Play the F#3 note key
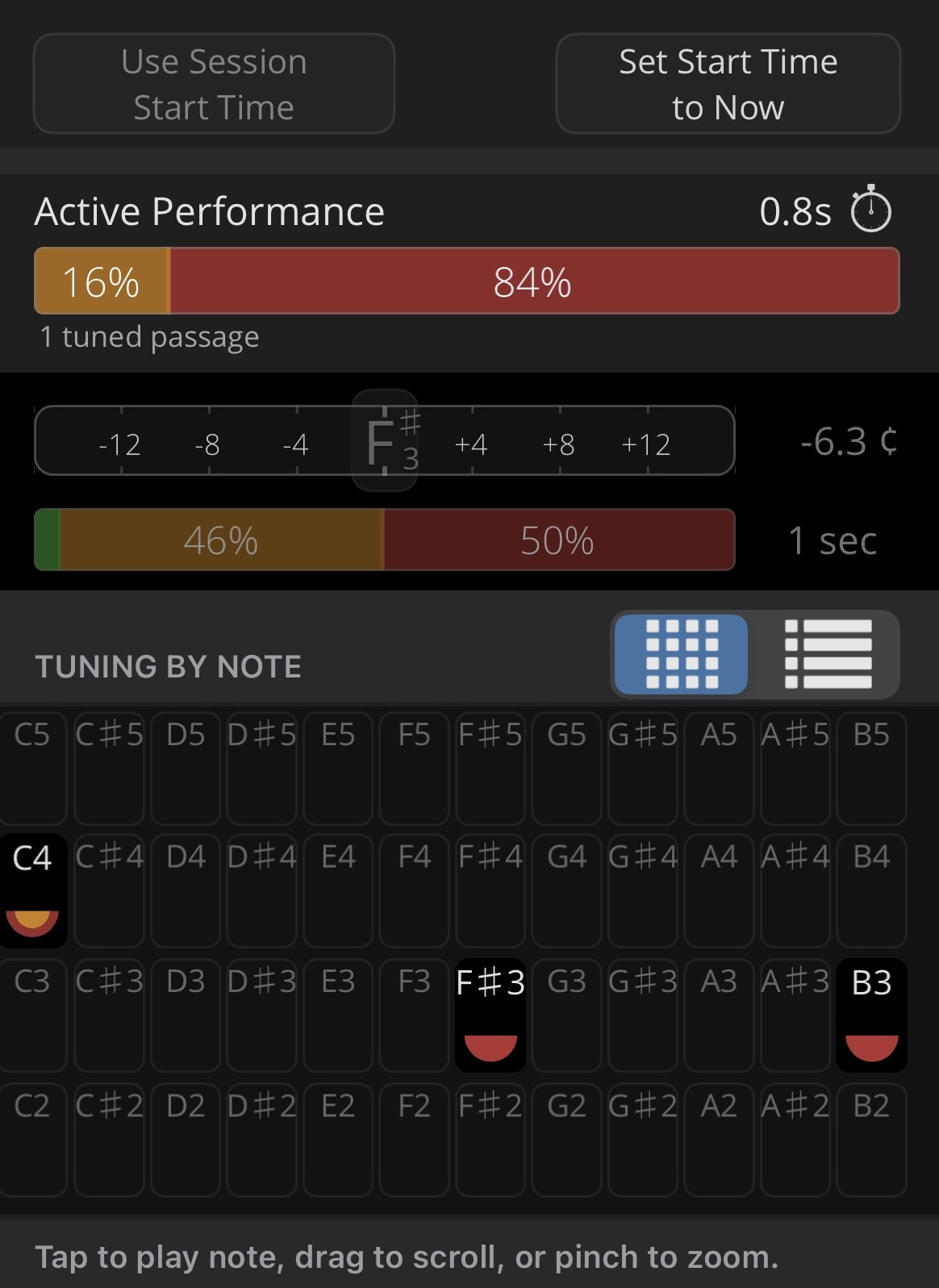 tap(490, 1015)
